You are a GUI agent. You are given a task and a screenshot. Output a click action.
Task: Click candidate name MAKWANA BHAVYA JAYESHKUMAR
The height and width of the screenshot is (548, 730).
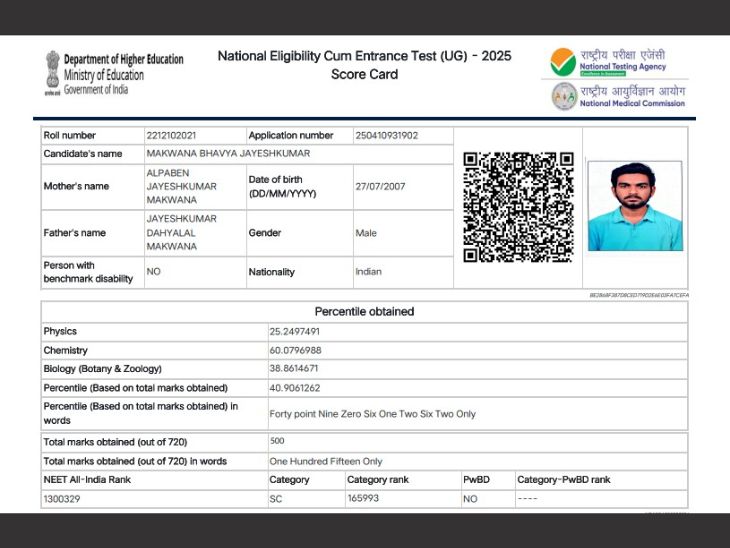point(228,154)
